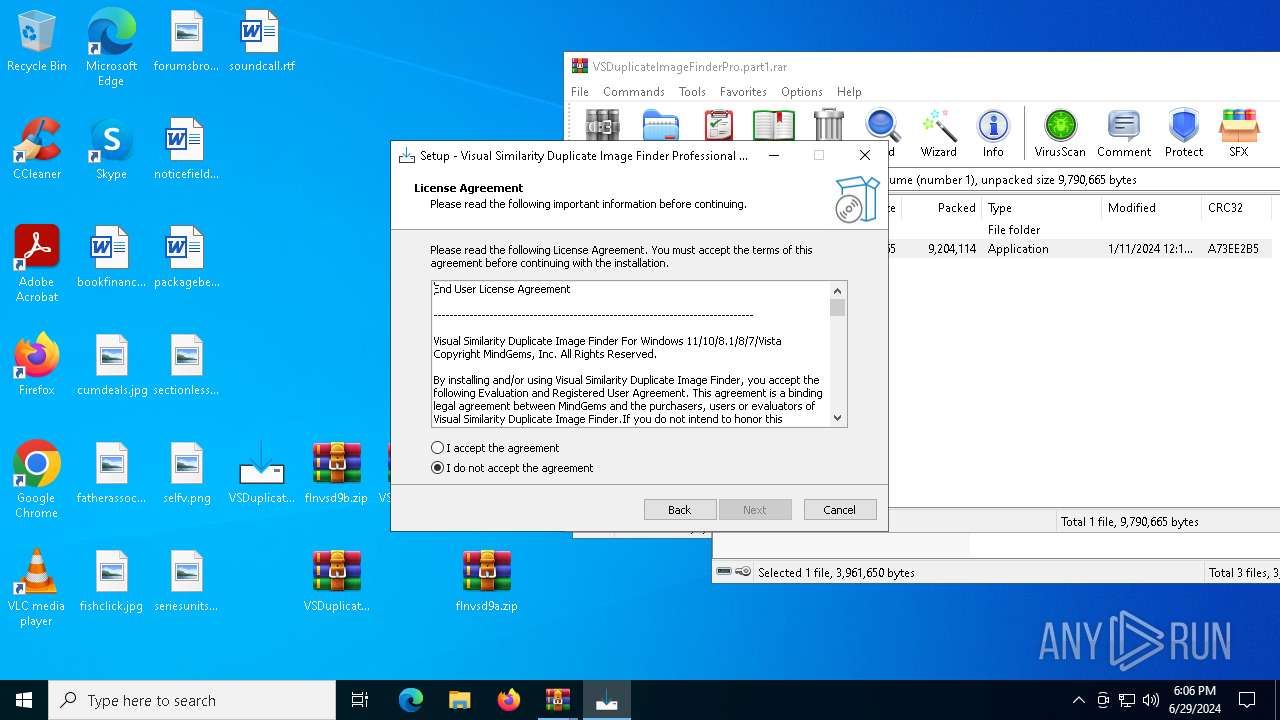The image size is (1280, 720).
Task: Open WinRAR Tools menu
Action: (x=692, y=91)
